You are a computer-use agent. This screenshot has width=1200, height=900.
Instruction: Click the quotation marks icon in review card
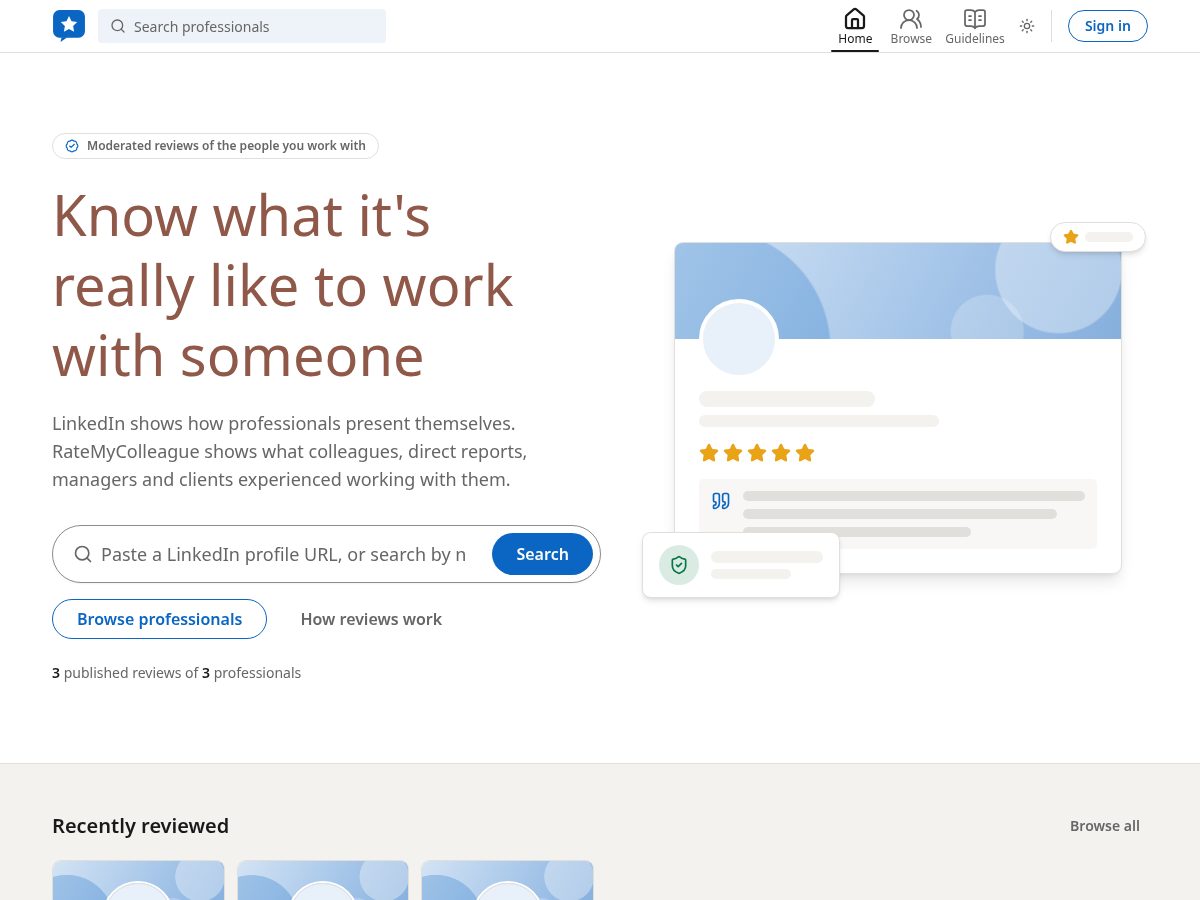point(721,501)
